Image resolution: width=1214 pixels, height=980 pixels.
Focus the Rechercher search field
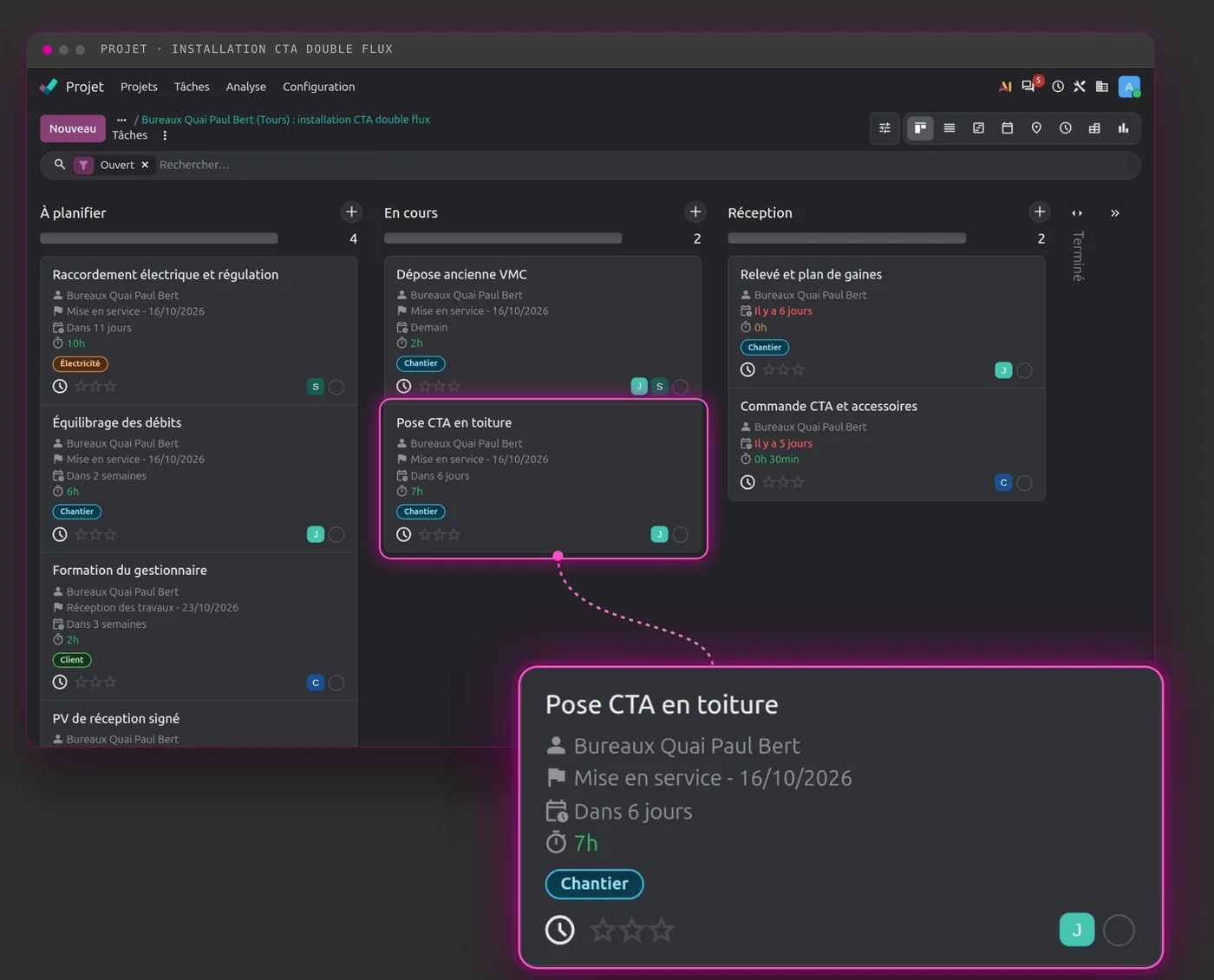coord(645,165)
